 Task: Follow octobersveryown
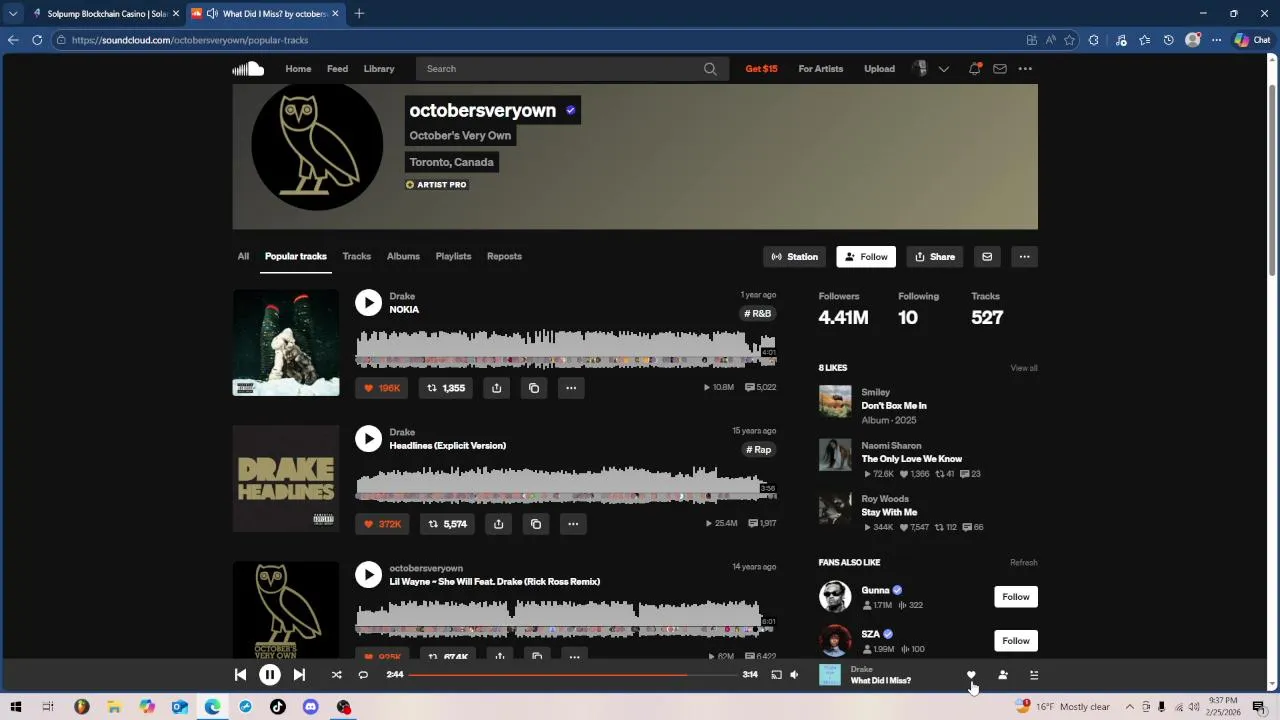pyautogui.click(x=866, y=257)
